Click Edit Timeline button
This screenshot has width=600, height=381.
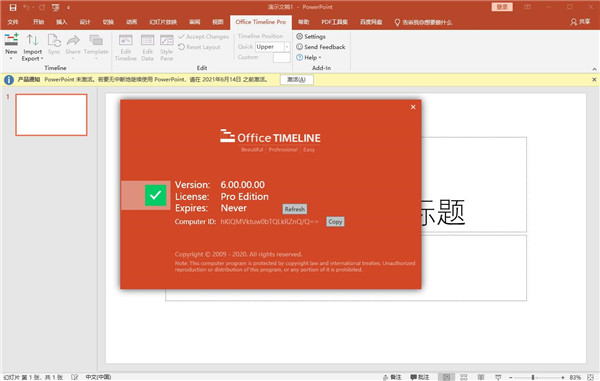point(126,47)
